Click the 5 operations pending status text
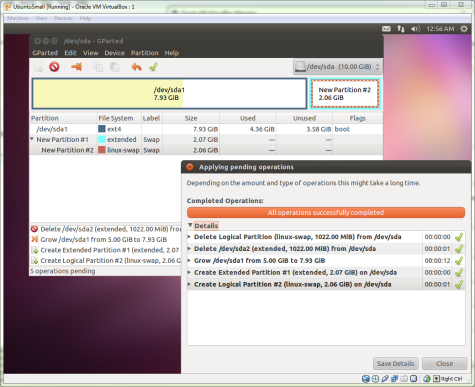Screen dimensions: 475x387 tap(63, 271)
